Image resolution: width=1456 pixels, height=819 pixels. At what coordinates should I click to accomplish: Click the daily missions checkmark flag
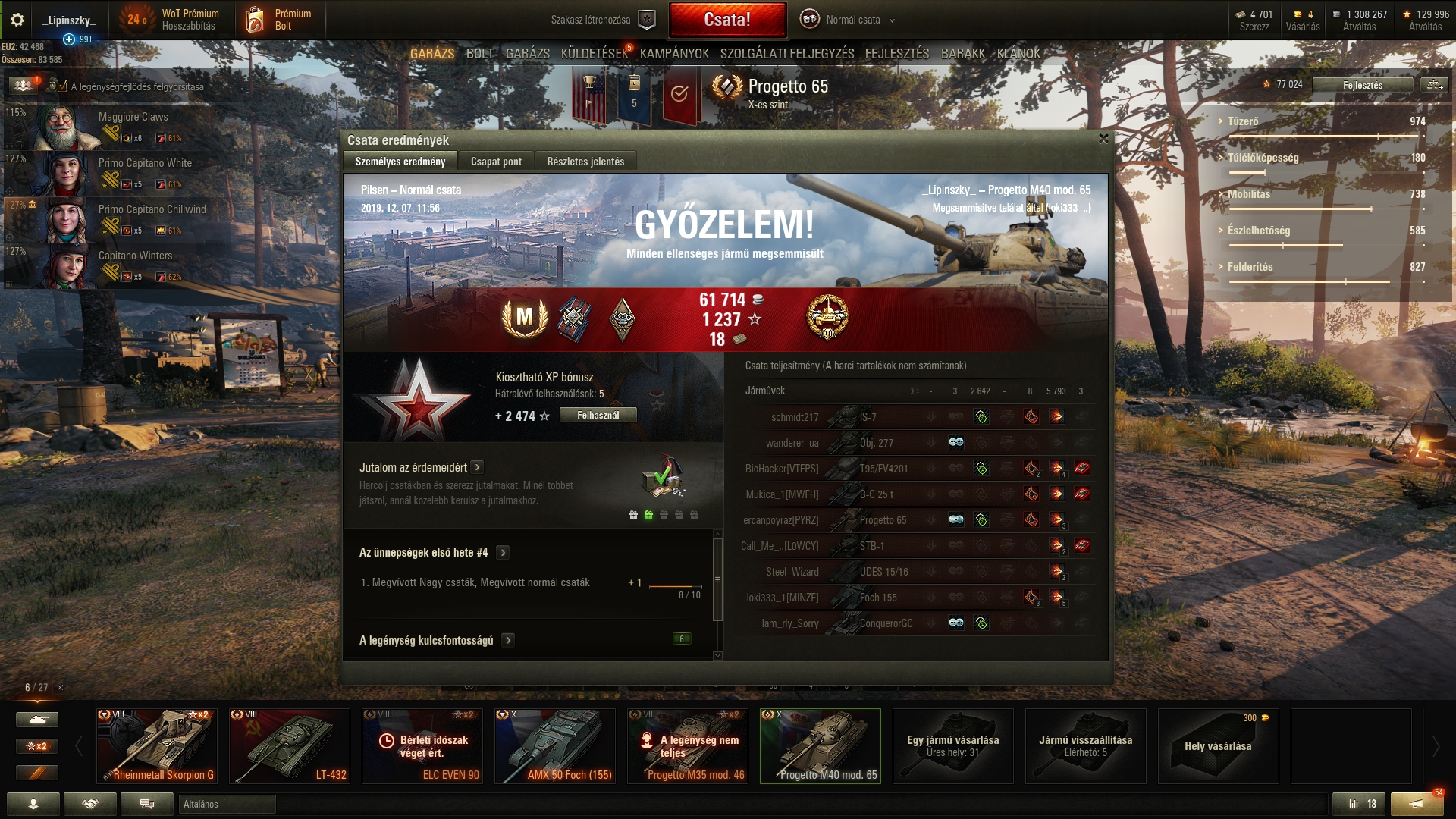coord(679,94)
